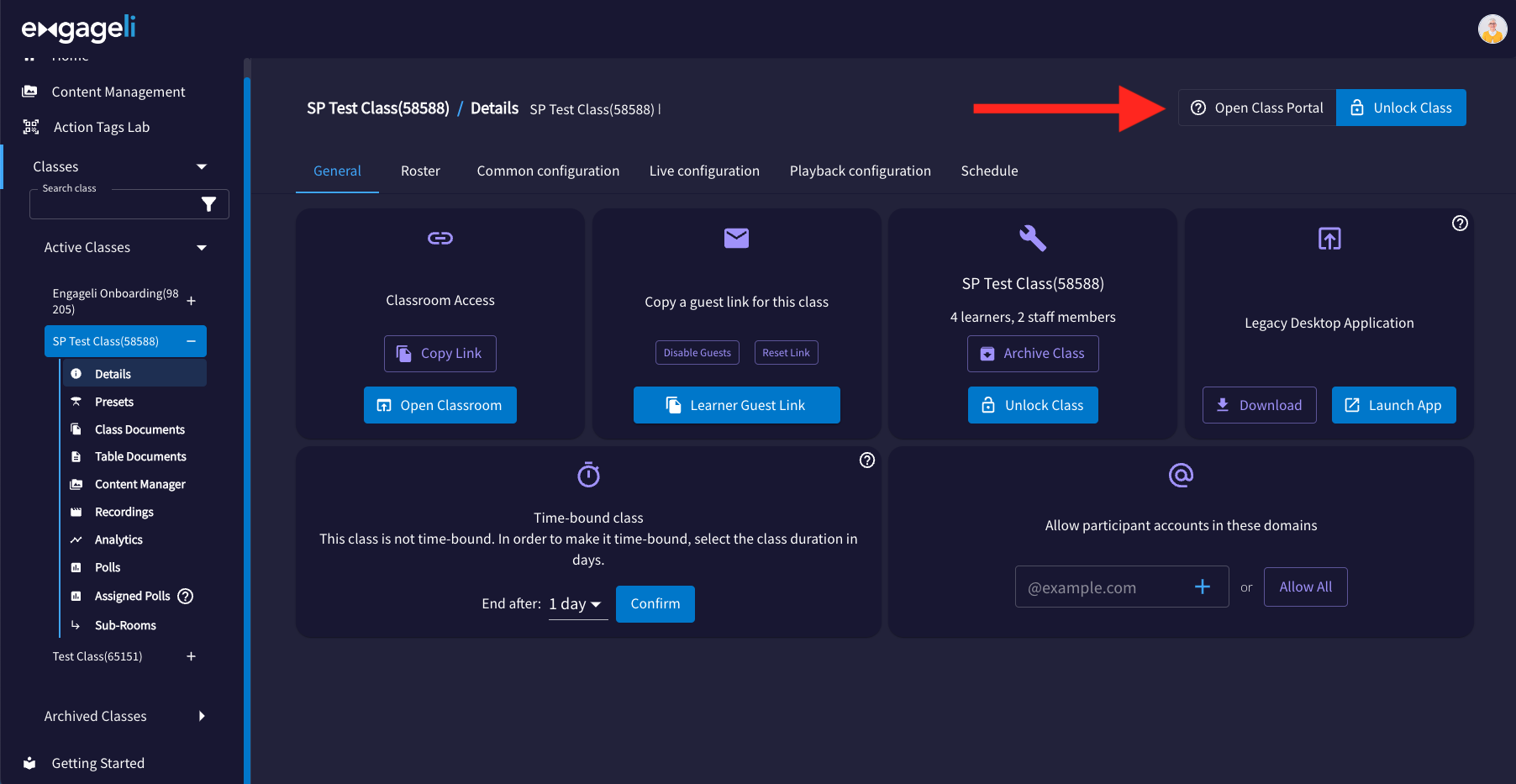Click the Getting Started icon in the sidebar
The width and height of the screenshot is (1516, 784).
[30, 763]
